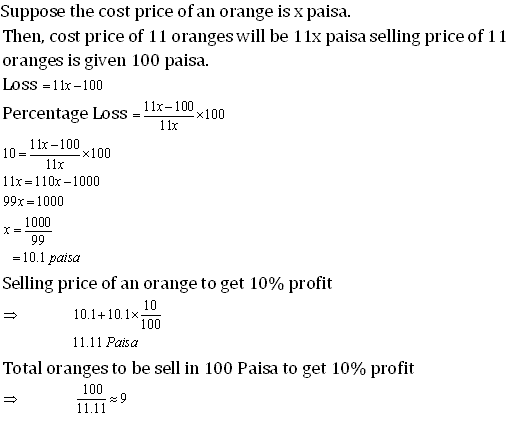Image resolution: width=511 pixels, height=424 pixels.
Task: Click the fraction 10 over 100
Action: [x=151, y=315]
